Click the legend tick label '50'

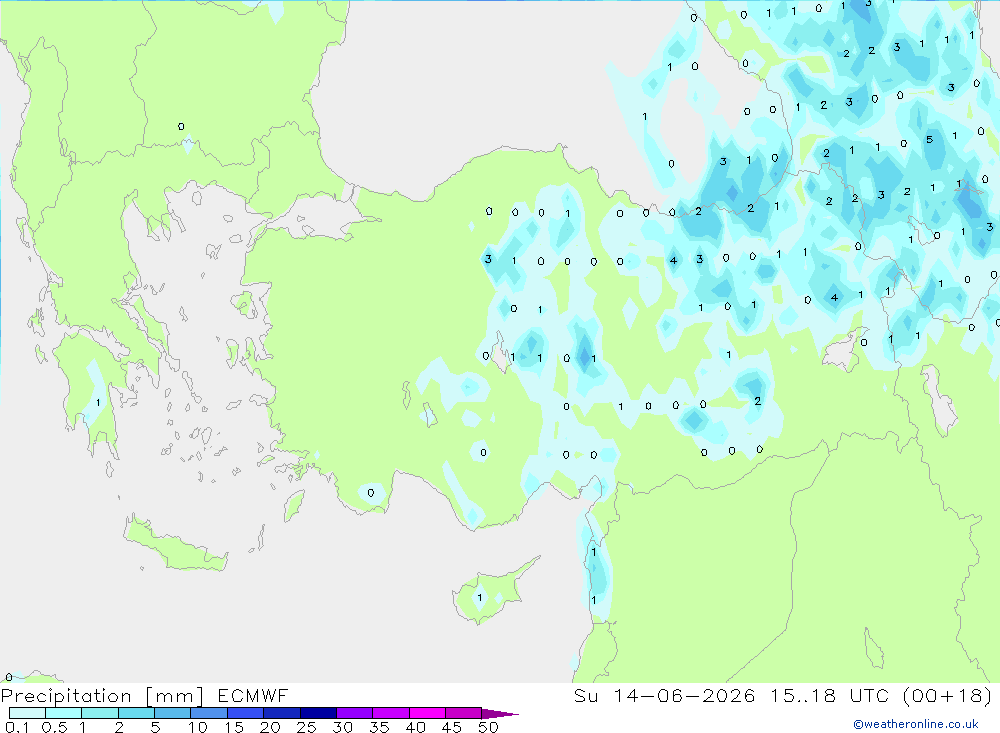(488, 727)
